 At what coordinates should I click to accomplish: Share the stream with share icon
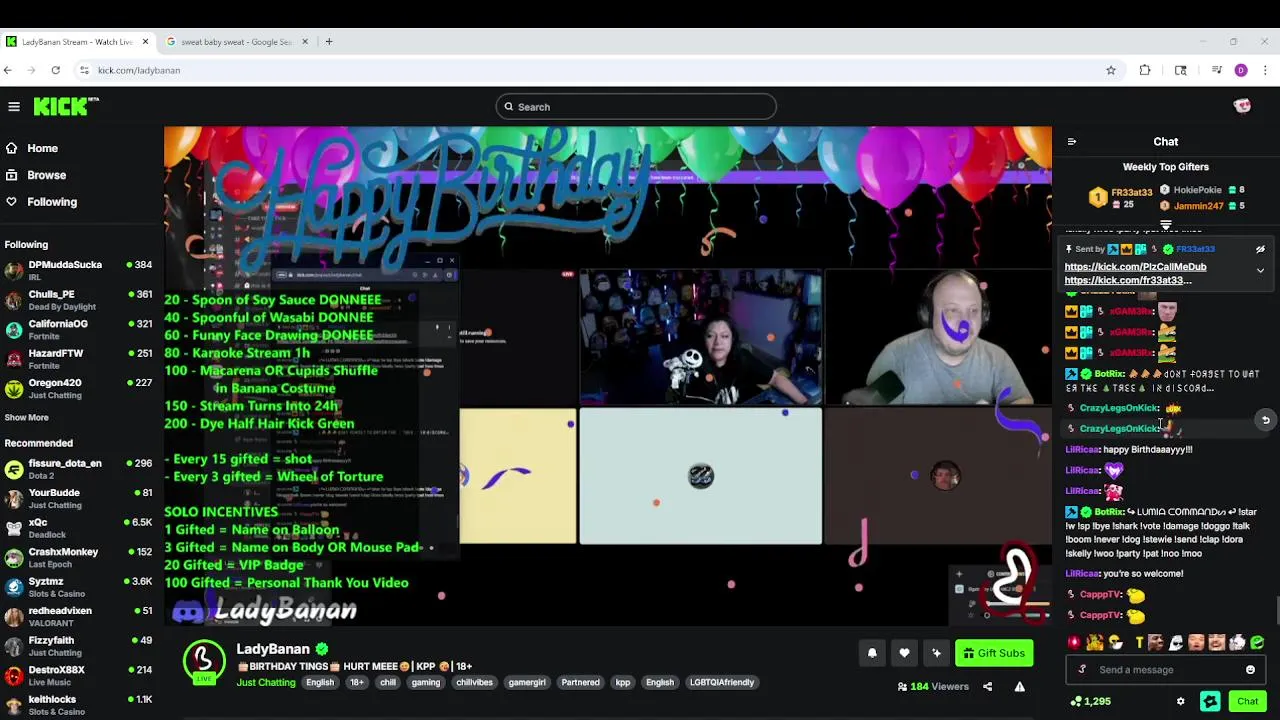tap(987, 687)
